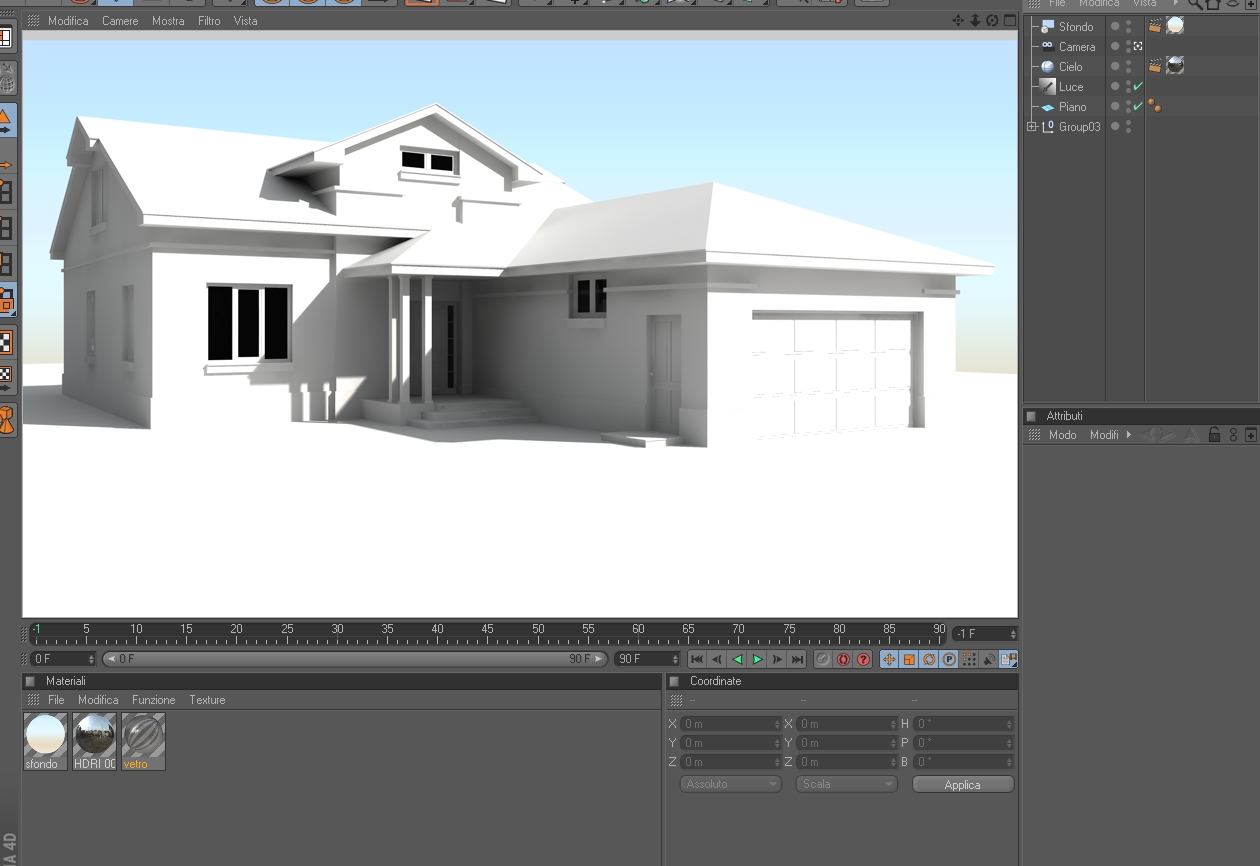The height and width of the screenshot is (866, 1260).
Task: Open File menu in Materiali panel
Action: point(56,700)
